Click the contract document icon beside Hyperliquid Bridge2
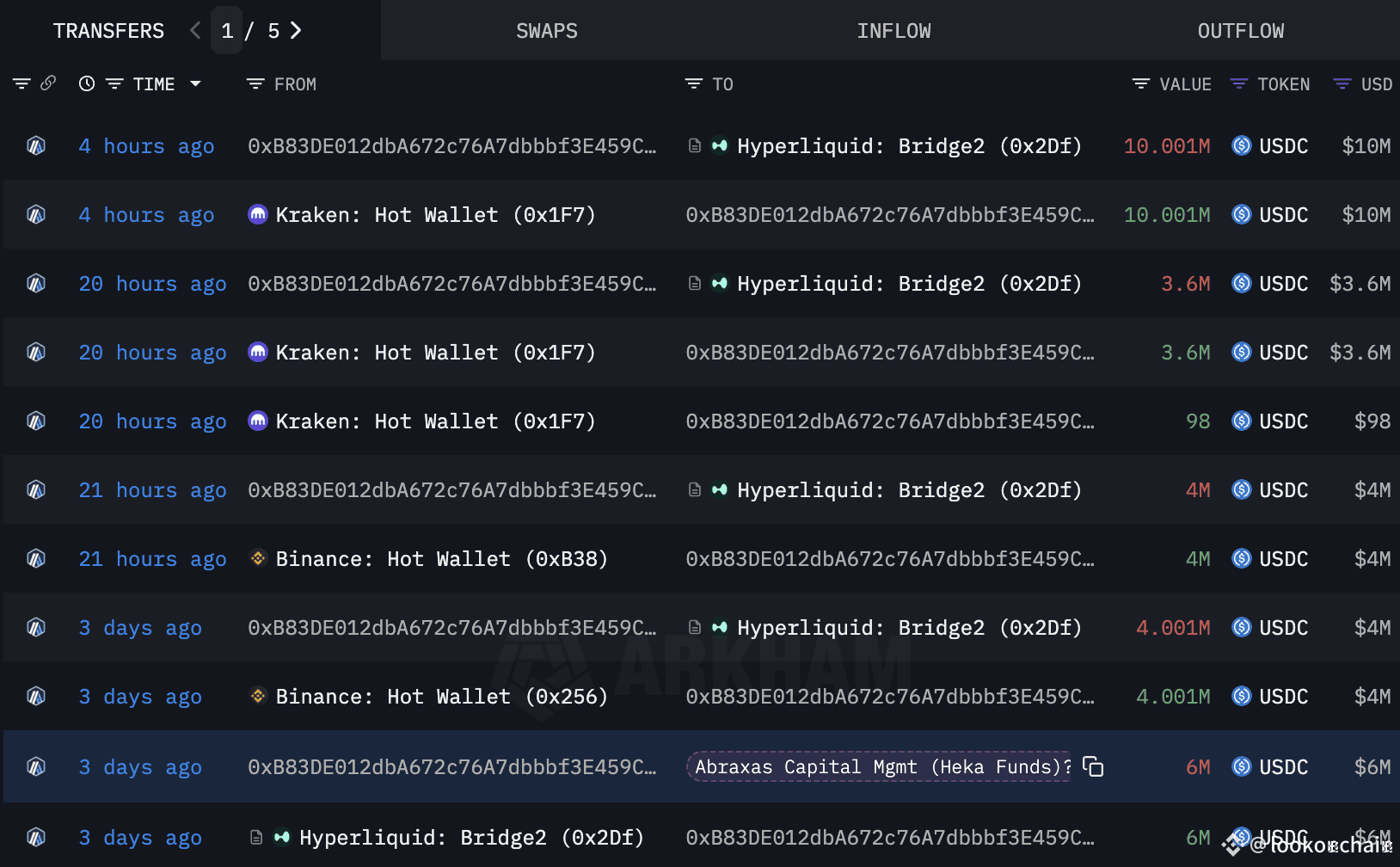The height and width of the screenshot is (867, 1400). pyautogui.click(x=694, y=145)
